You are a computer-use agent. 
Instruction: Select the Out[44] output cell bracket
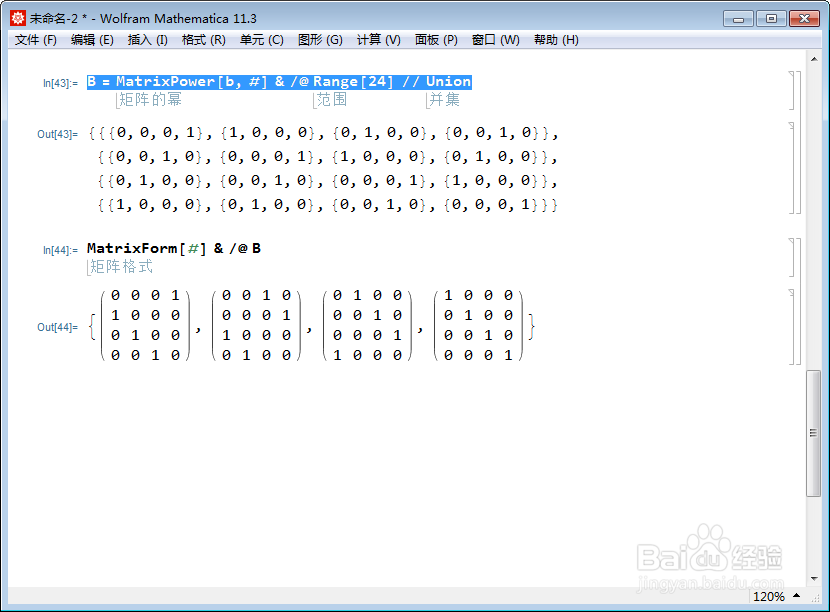[794, 327]
